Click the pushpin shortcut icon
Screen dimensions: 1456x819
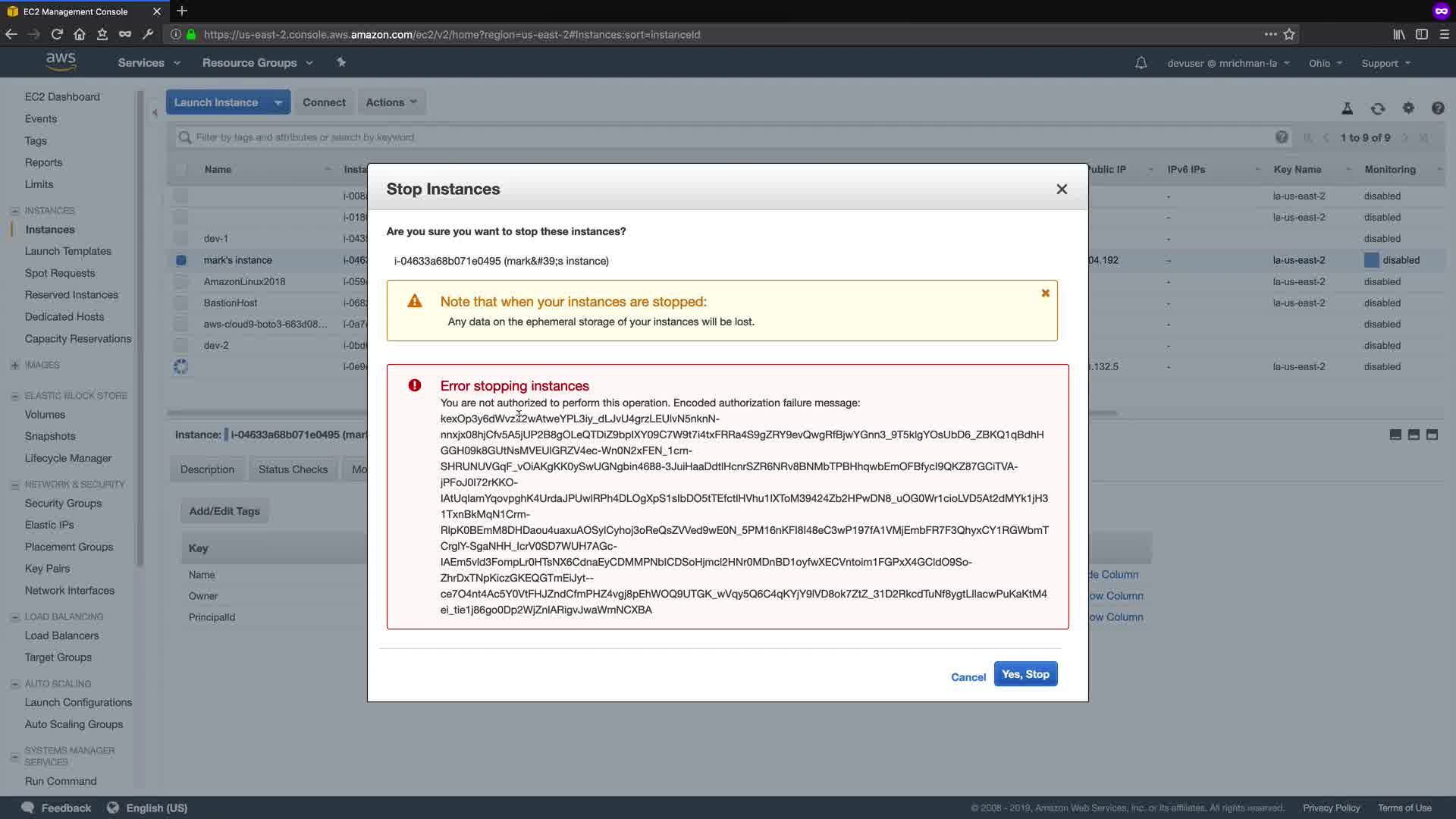tap(341, 63)
